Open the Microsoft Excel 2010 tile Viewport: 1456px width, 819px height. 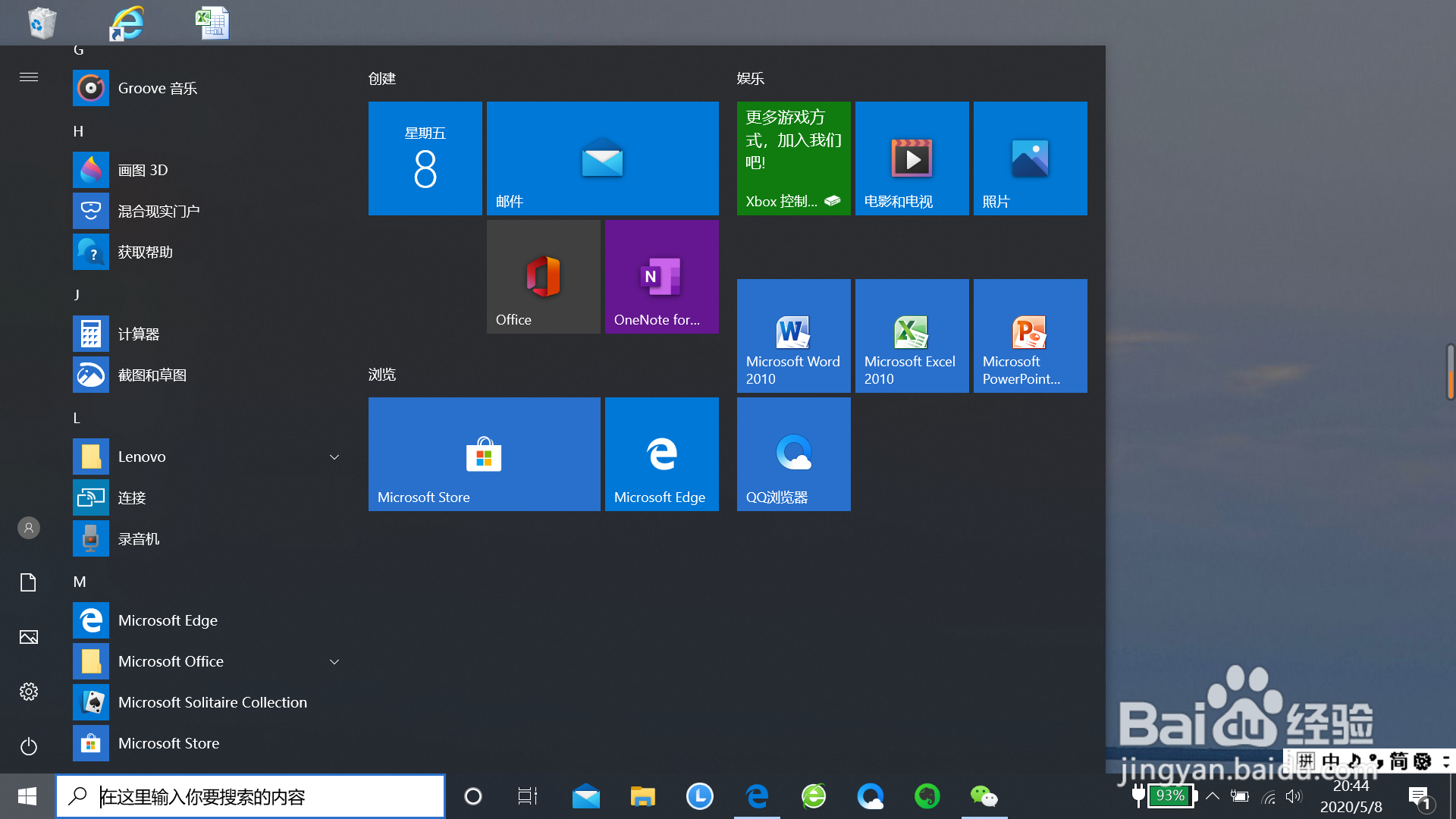tap(912, 336)
